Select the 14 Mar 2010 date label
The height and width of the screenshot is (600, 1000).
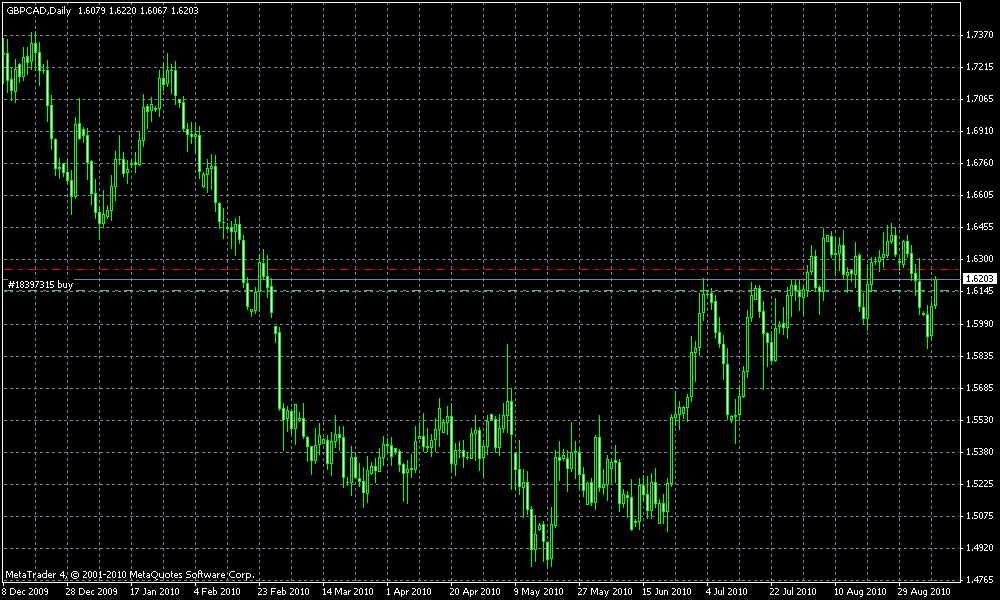348,592
